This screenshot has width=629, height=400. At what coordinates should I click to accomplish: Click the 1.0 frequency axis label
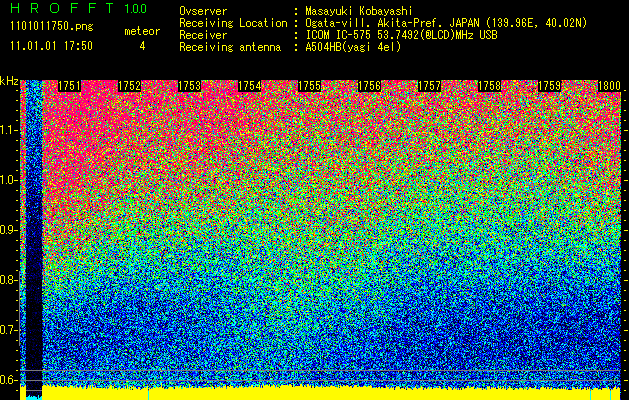click(x=9, y=180)
